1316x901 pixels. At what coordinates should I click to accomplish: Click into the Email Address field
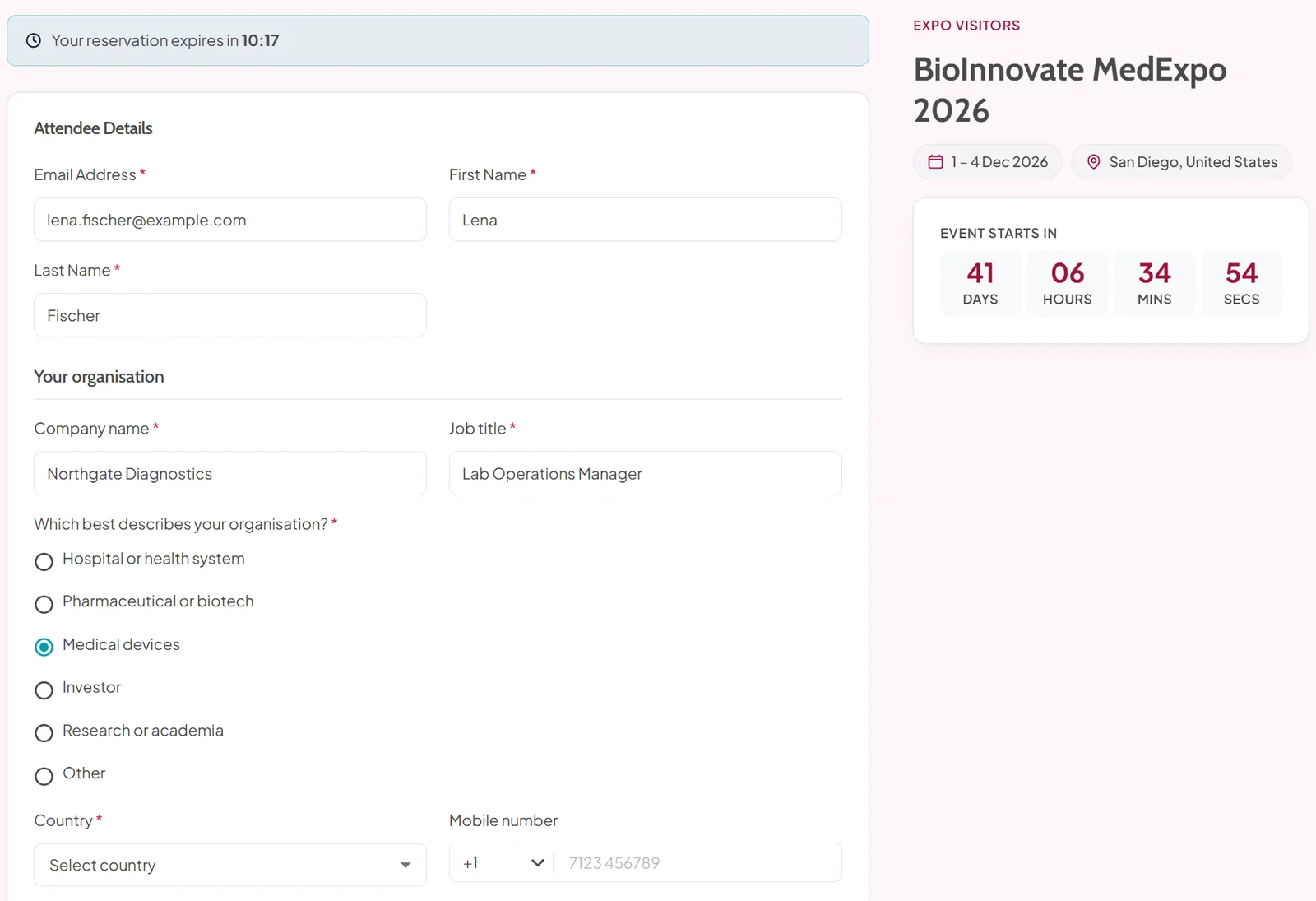[x=230, y=220]
